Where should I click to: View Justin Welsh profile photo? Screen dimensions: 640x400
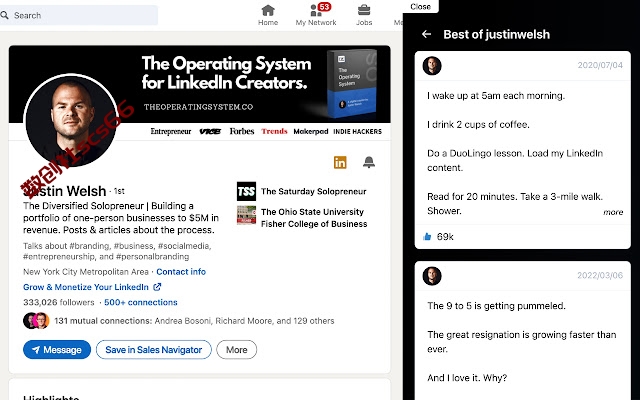(71, 121)
